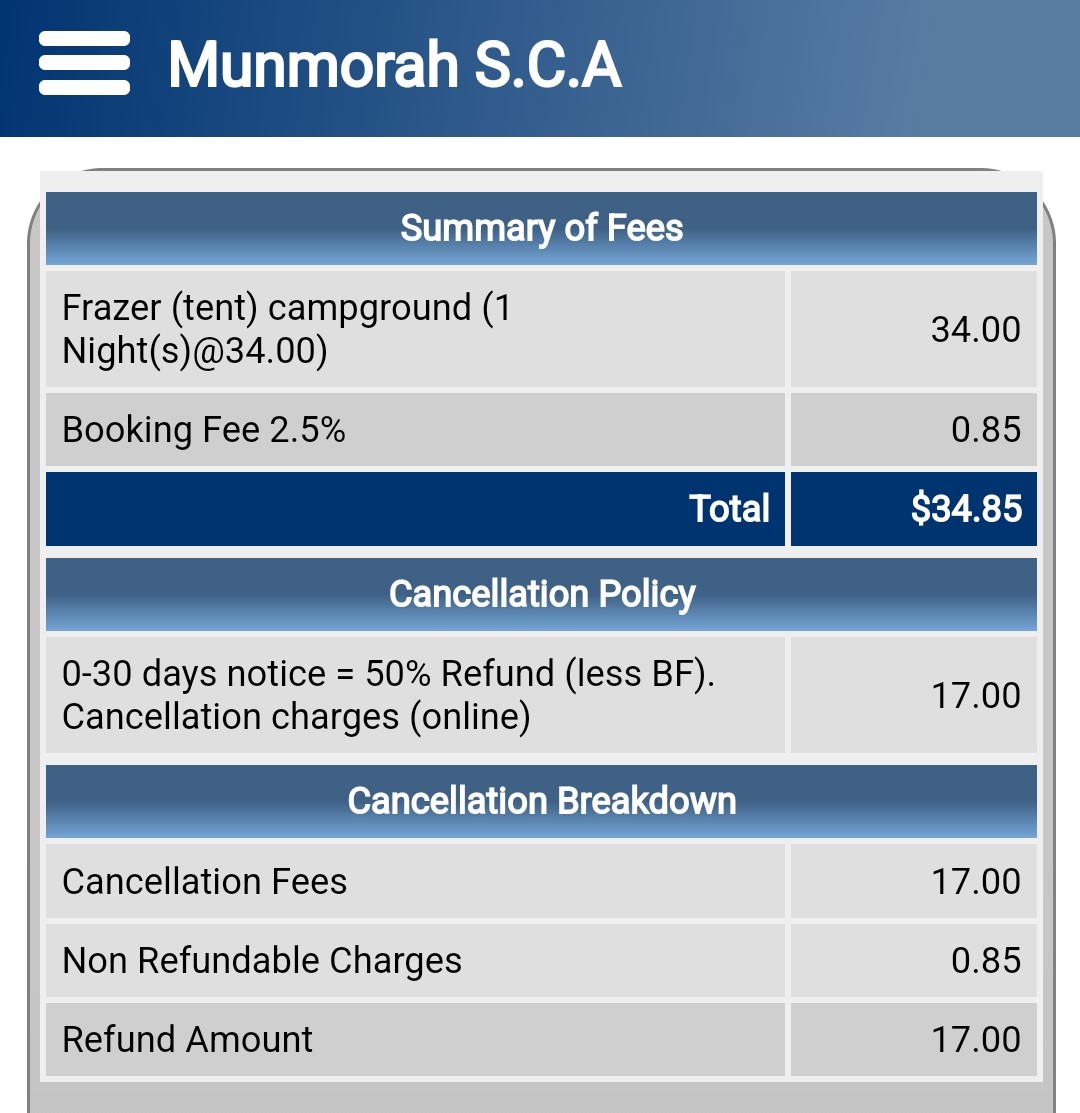Tap the Cancellation Policy header
This screenshot has width=1080, height=1113.
tap(541, 594)
